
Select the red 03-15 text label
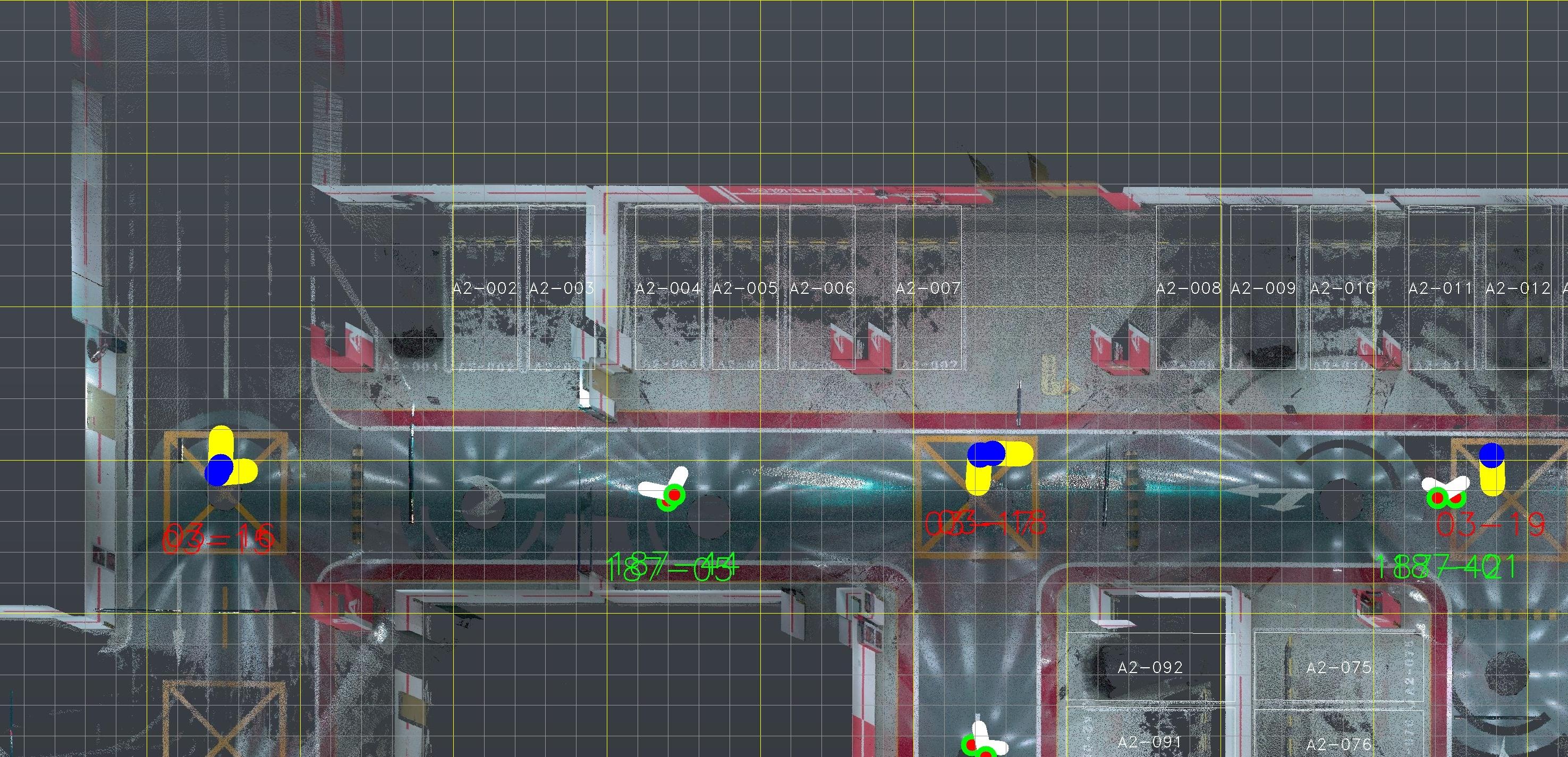pos(218,539)
